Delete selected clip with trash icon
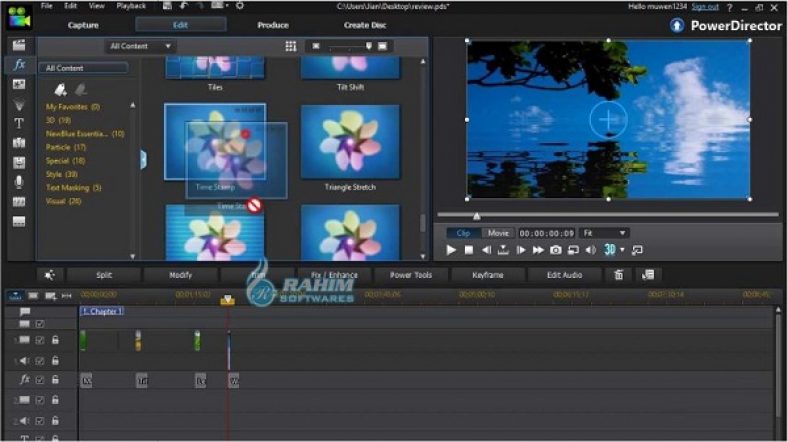Viewport: 788px width, 442px height. click(x=619, y=275)
